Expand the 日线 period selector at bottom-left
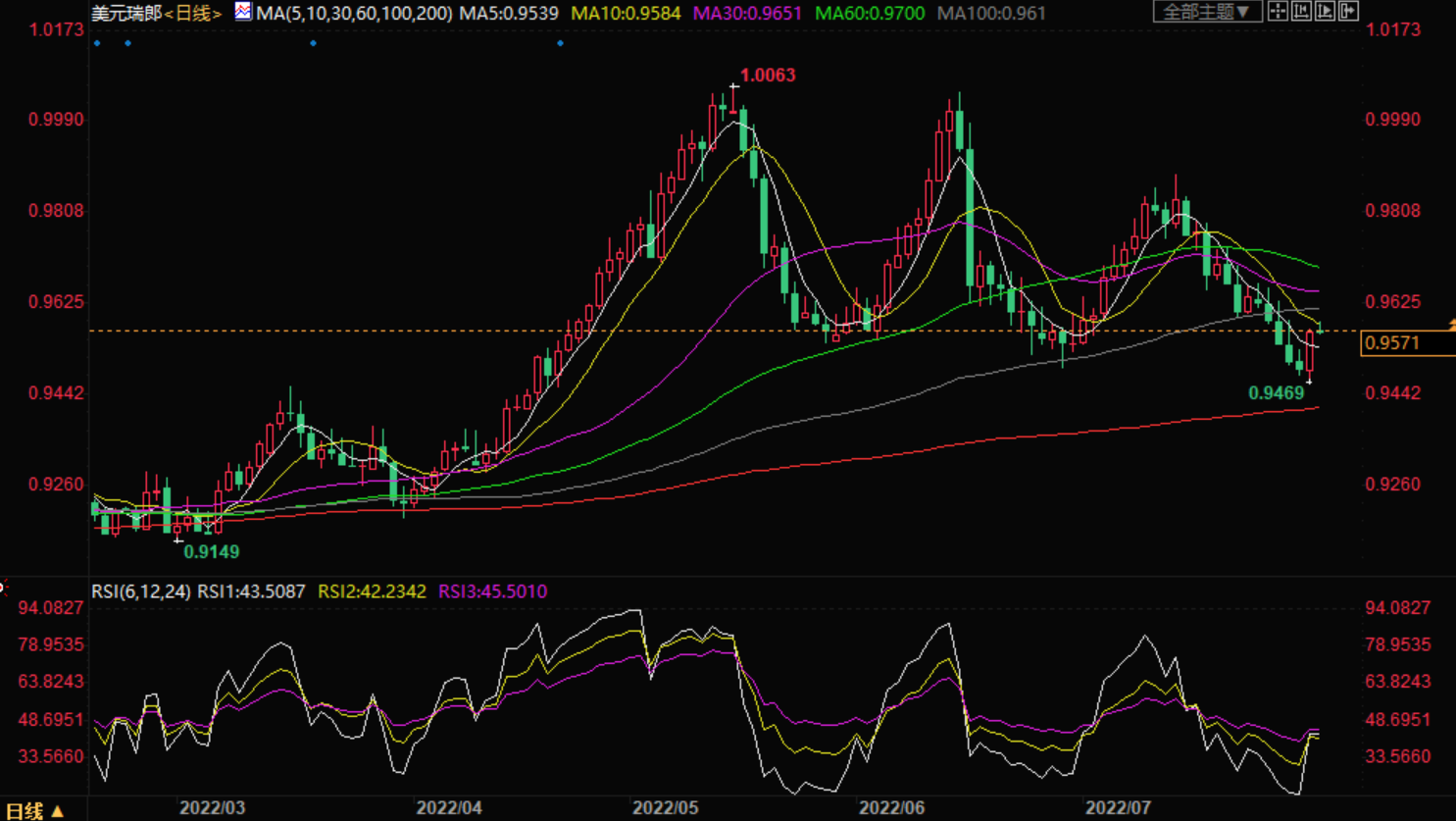 click(34, 810)
